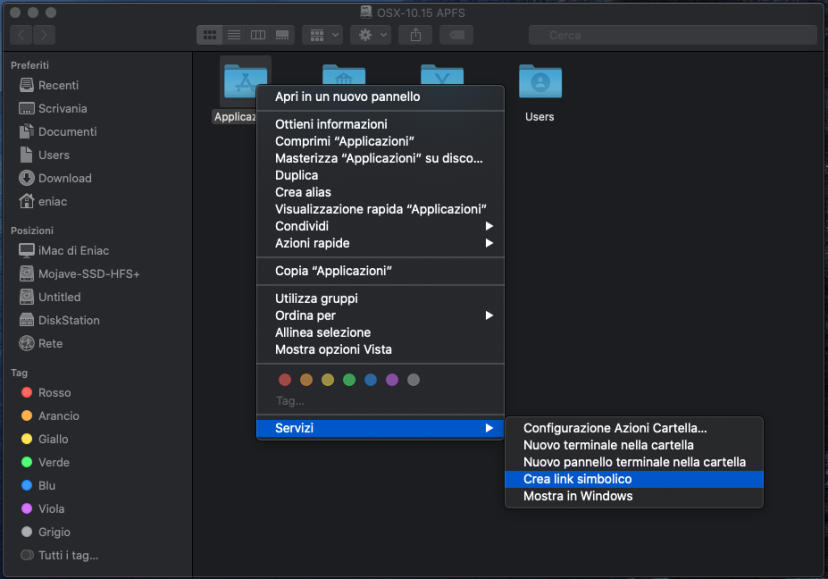Filter by Blu tag in sidebar

click(39, 485)
